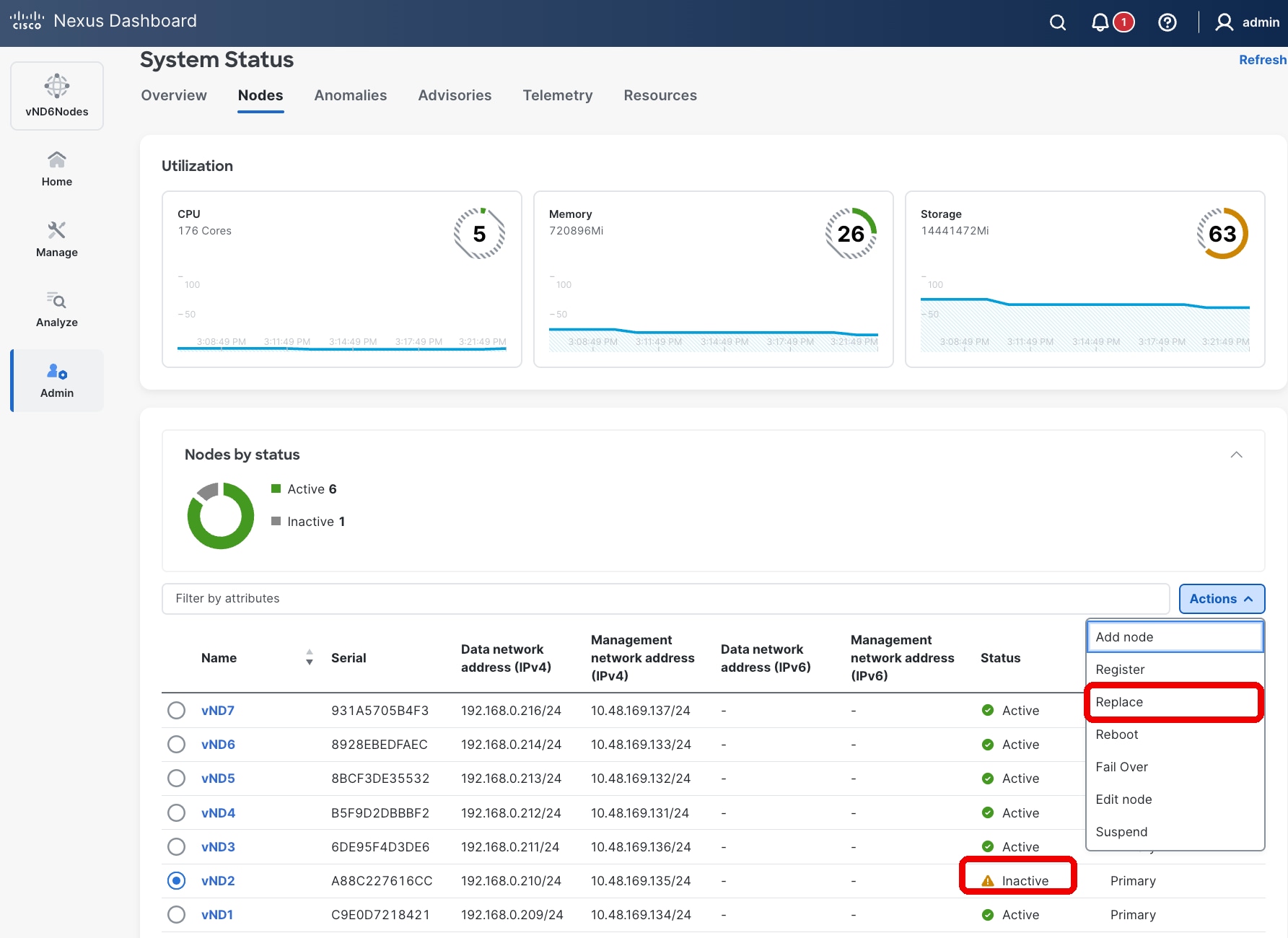Click serial A88C227616CC cell
The image size is (1288, 938).
tap(382, 881)
